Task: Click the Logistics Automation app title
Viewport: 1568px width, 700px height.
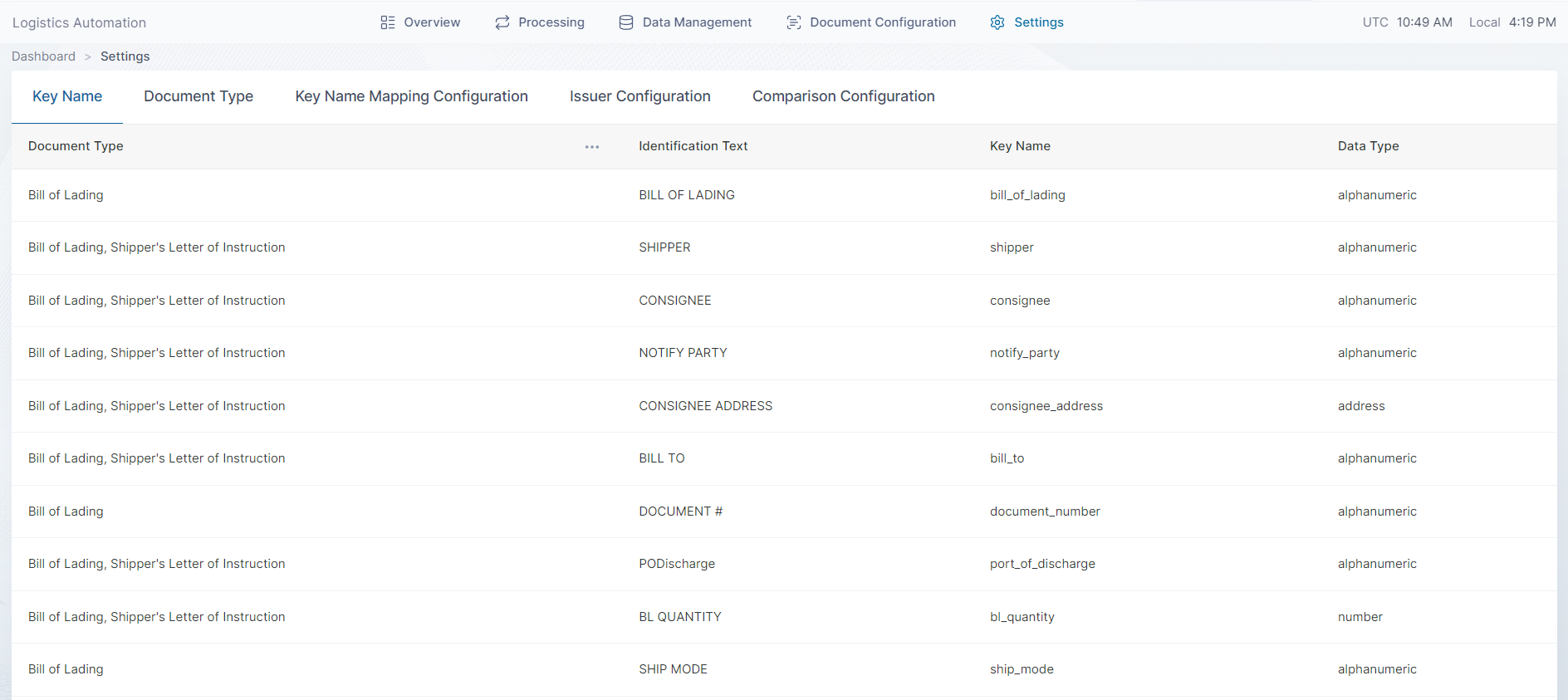Action: coord(79,23)
